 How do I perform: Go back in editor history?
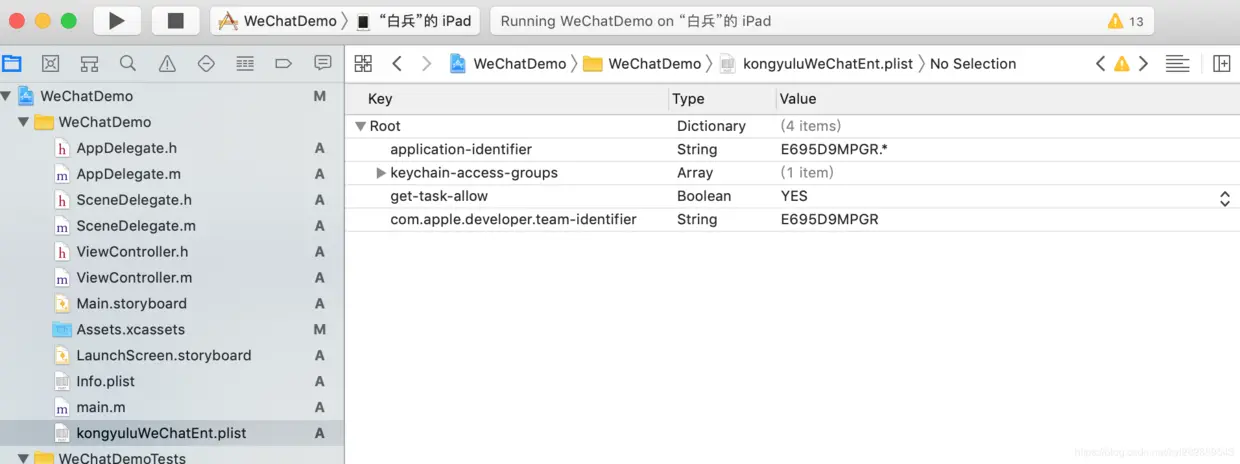397,63
